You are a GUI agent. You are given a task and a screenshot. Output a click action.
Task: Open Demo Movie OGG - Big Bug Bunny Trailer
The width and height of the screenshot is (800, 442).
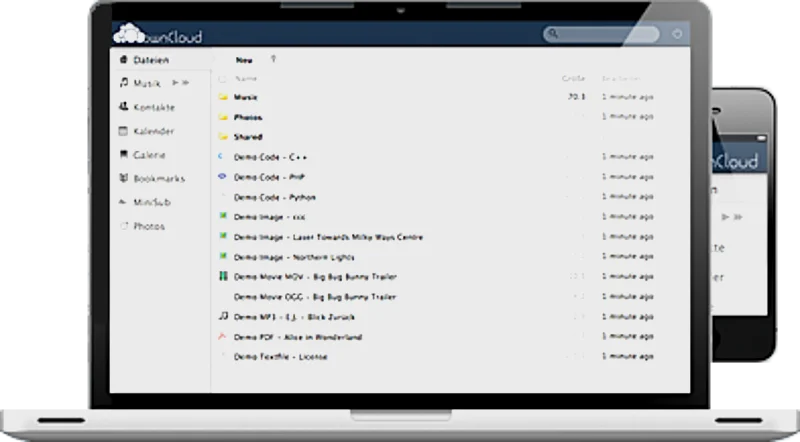(x=315, y=297)
